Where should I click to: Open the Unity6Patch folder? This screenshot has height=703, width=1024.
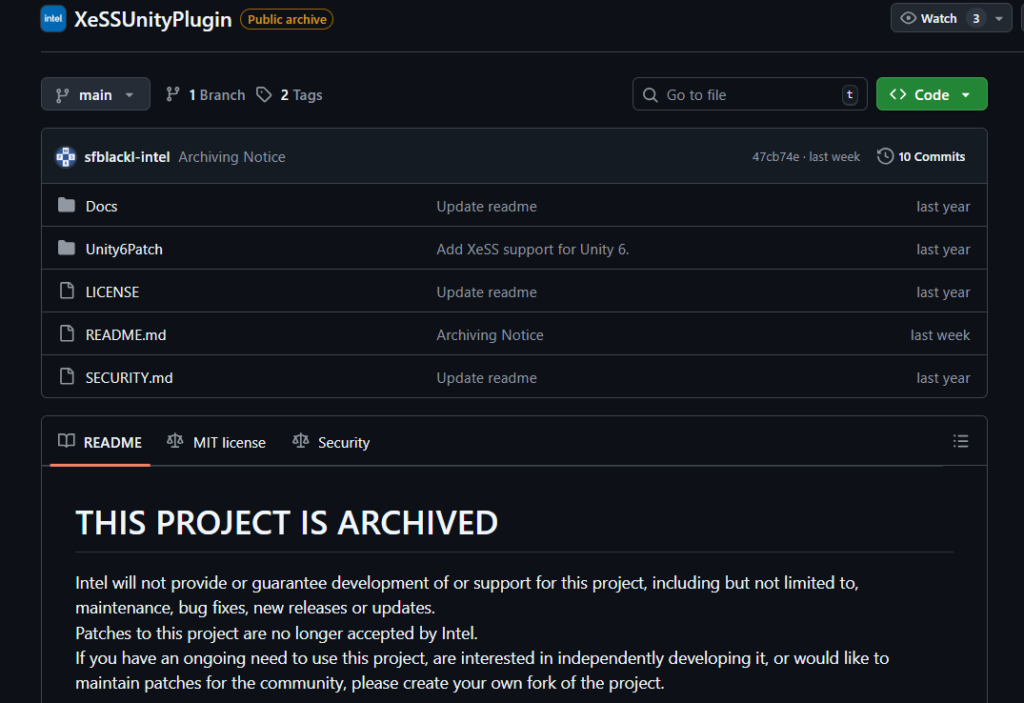click(124, 249)
